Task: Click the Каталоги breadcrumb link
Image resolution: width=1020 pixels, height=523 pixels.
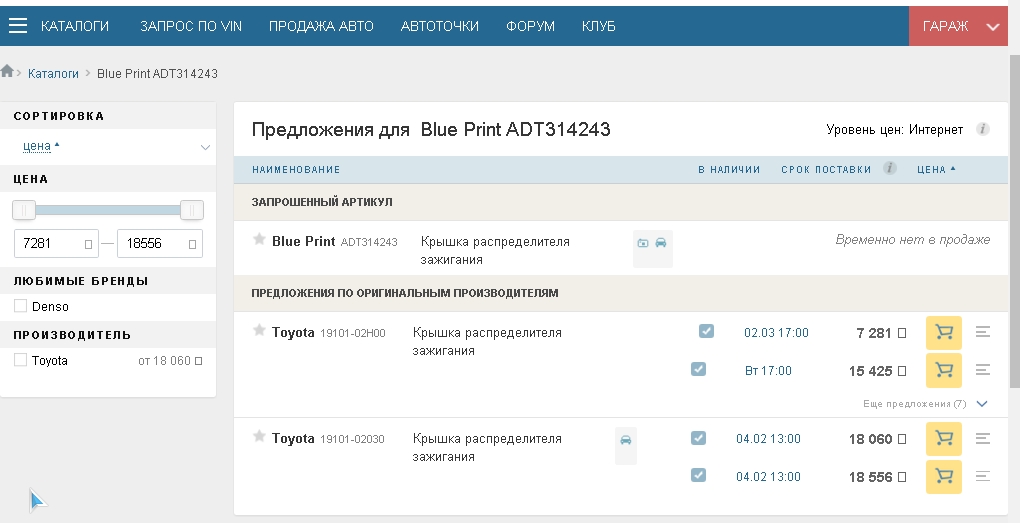Action: click(x=53, y=74)
